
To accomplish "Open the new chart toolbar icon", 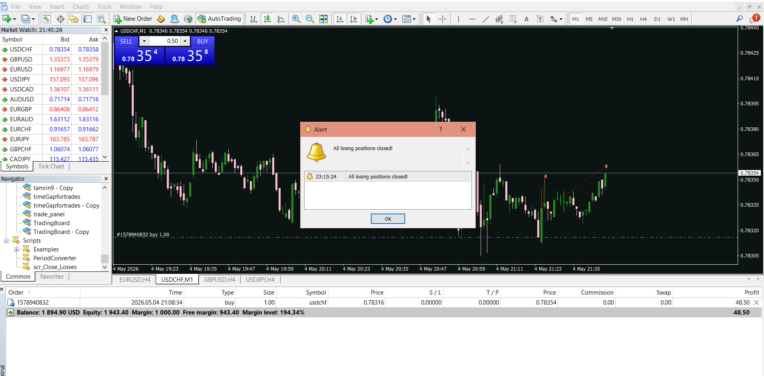I will (7, 19).
